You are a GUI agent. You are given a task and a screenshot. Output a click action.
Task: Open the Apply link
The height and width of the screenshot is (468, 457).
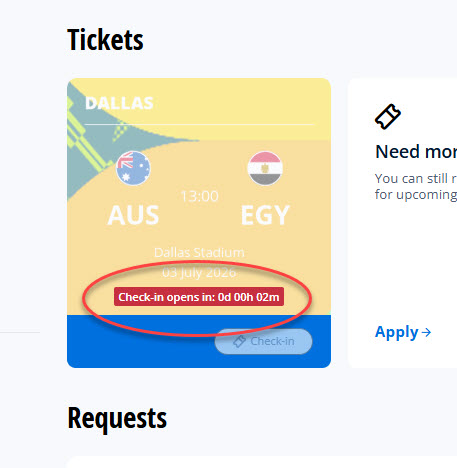click(x=403, y=332)
